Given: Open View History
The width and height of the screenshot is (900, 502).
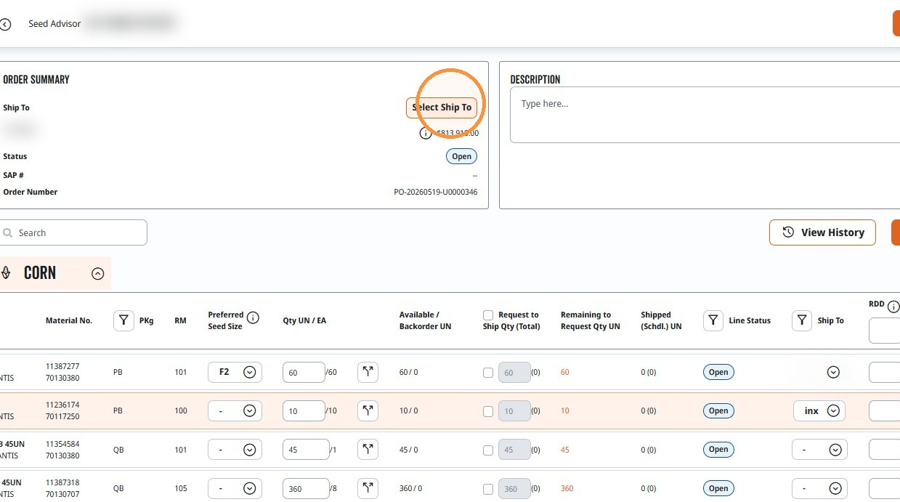Looking at the screenshot, I should (823, 232).
